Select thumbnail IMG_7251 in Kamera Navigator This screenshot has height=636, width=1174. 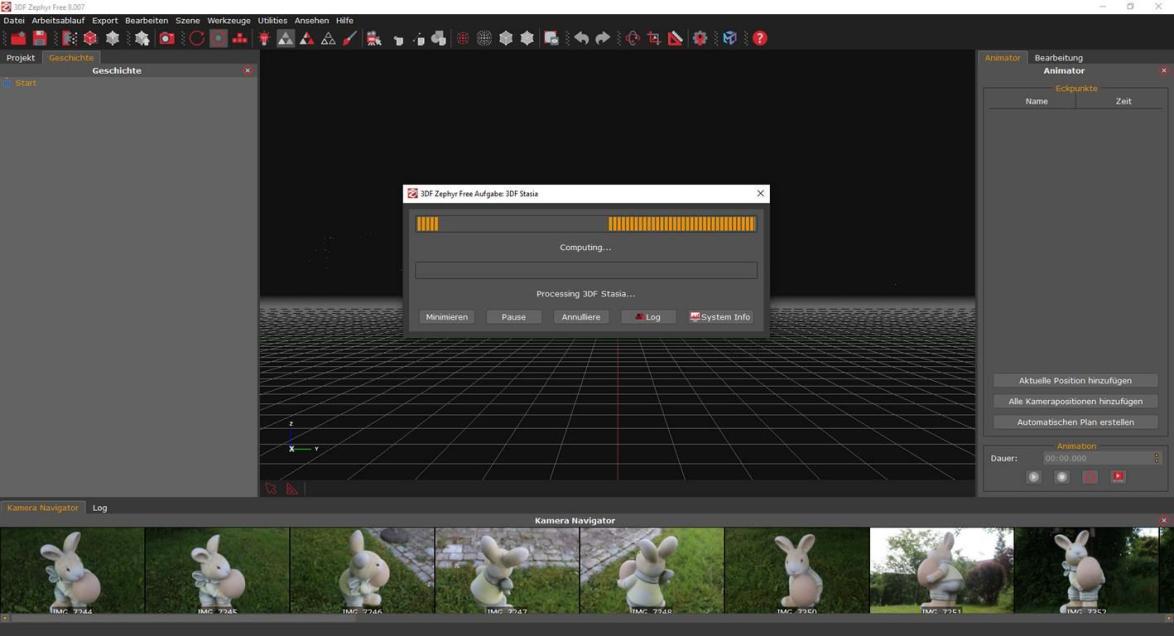click(941, 571)
